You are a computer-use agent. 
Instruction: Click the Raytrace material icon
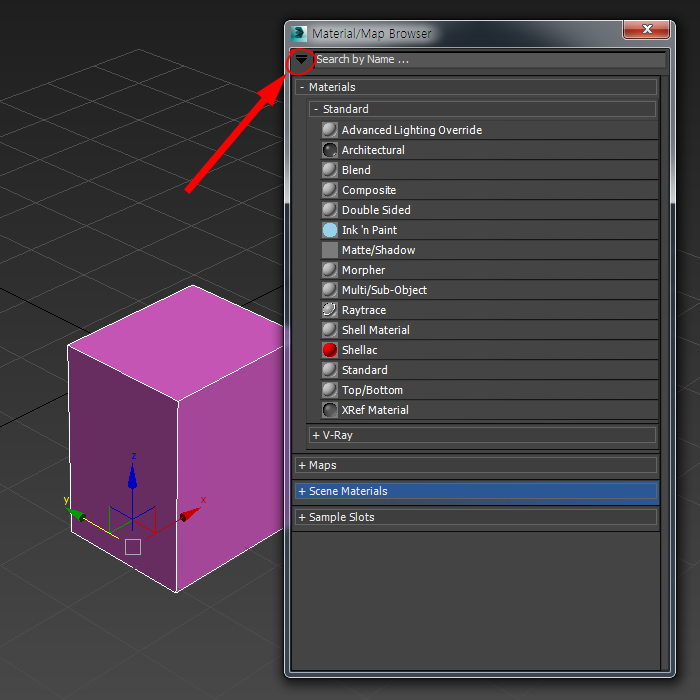coord(329,310)
